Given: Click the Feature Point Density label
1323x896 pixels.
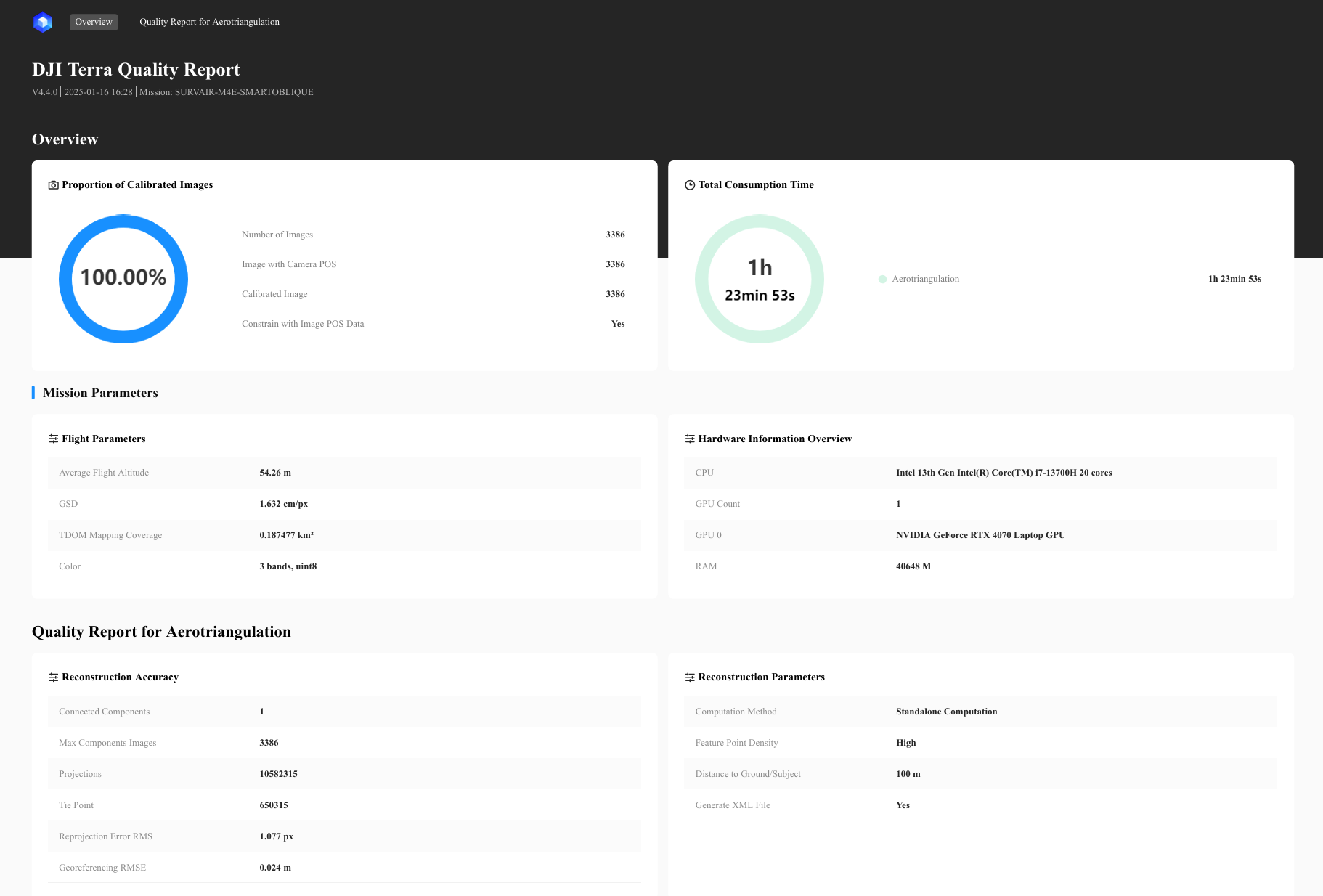Looking at the screenshot, I should point(736,743).
